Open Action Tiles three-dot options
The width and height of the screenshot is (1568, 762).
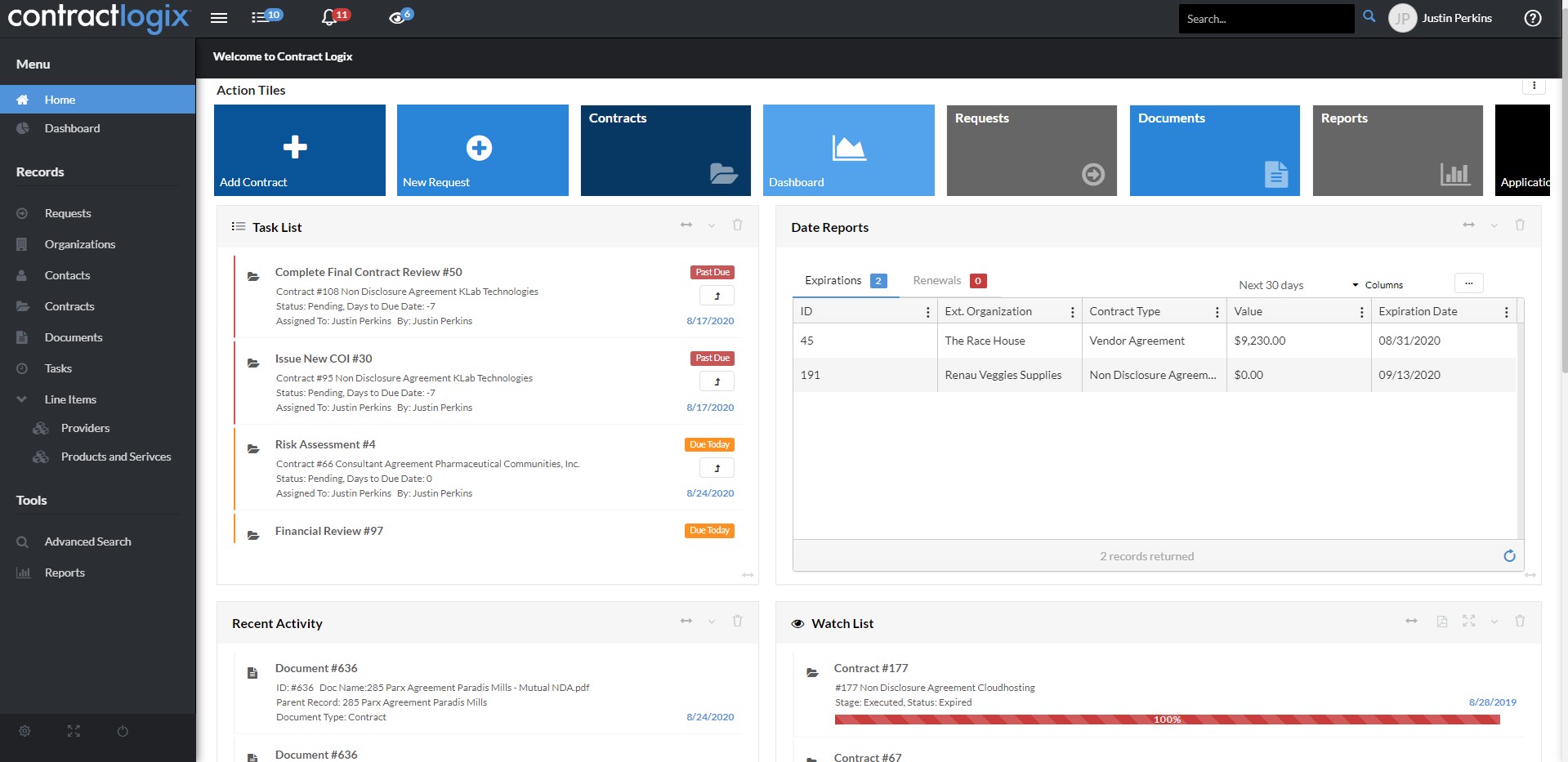1534,86
